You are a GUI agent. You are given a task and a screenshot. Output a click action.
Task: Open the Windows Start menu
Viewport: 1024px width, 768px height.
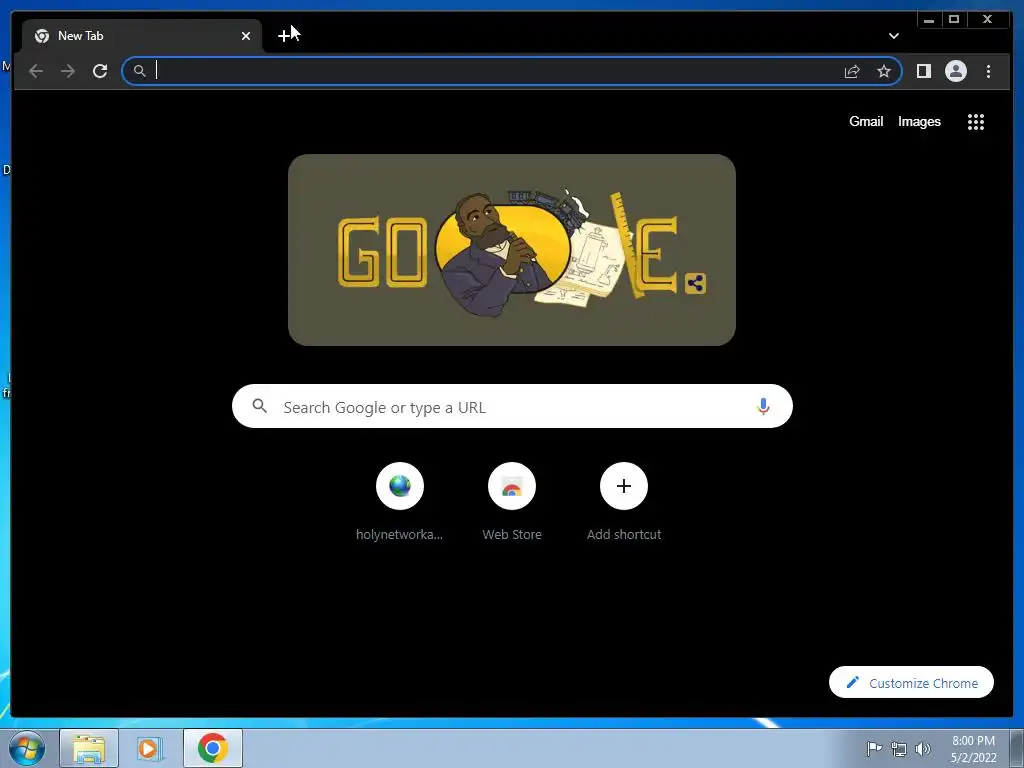click(x=27, y=748)
